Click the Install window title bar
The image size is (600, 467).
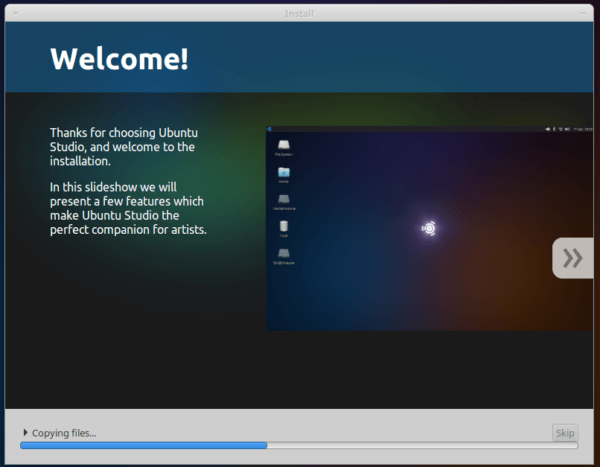pos(299,13)
